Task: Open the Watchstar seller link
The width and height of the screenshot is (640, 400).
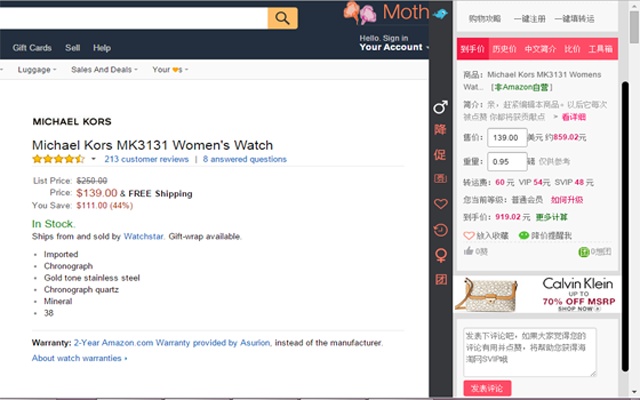Action: 143,236
